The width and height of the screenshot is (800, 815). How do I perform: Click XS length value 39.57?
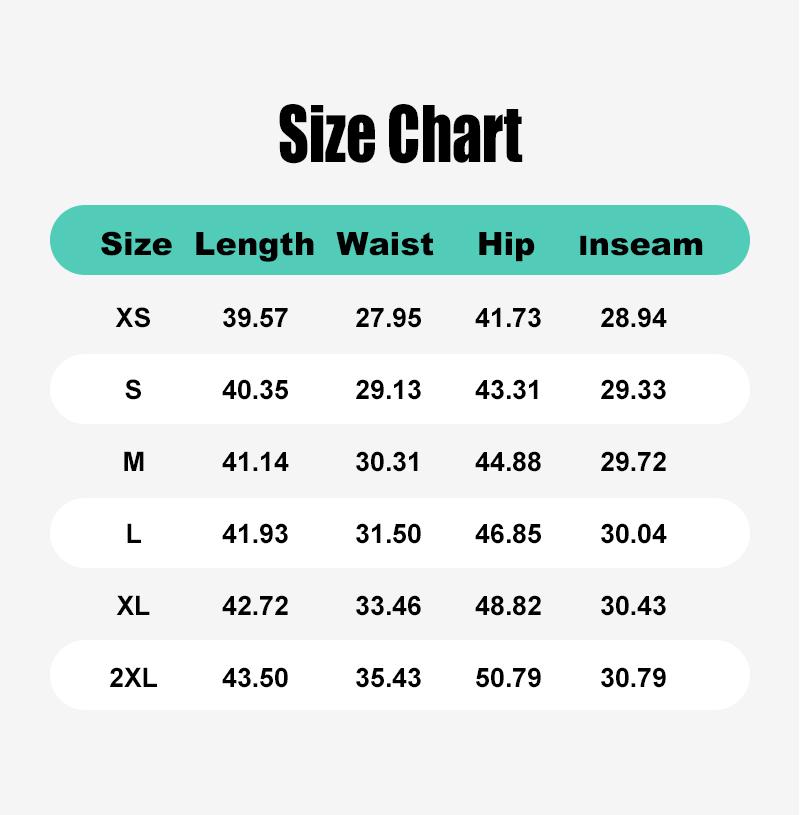click(x=255, y=318)
